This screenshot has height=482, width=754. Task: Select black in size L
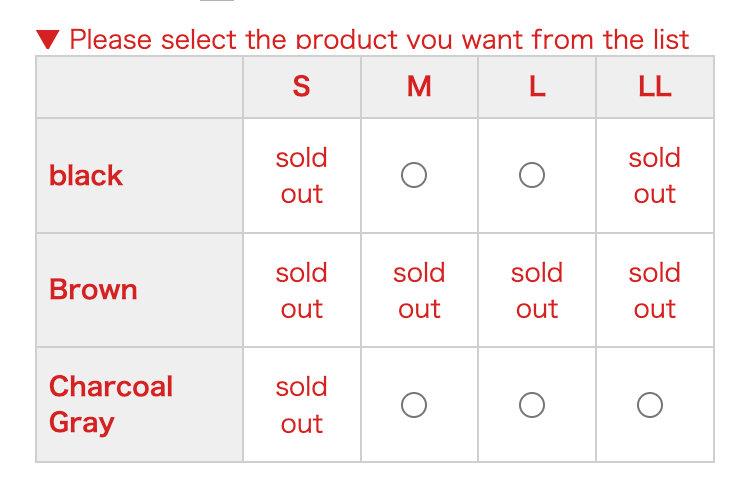(532, 176)
